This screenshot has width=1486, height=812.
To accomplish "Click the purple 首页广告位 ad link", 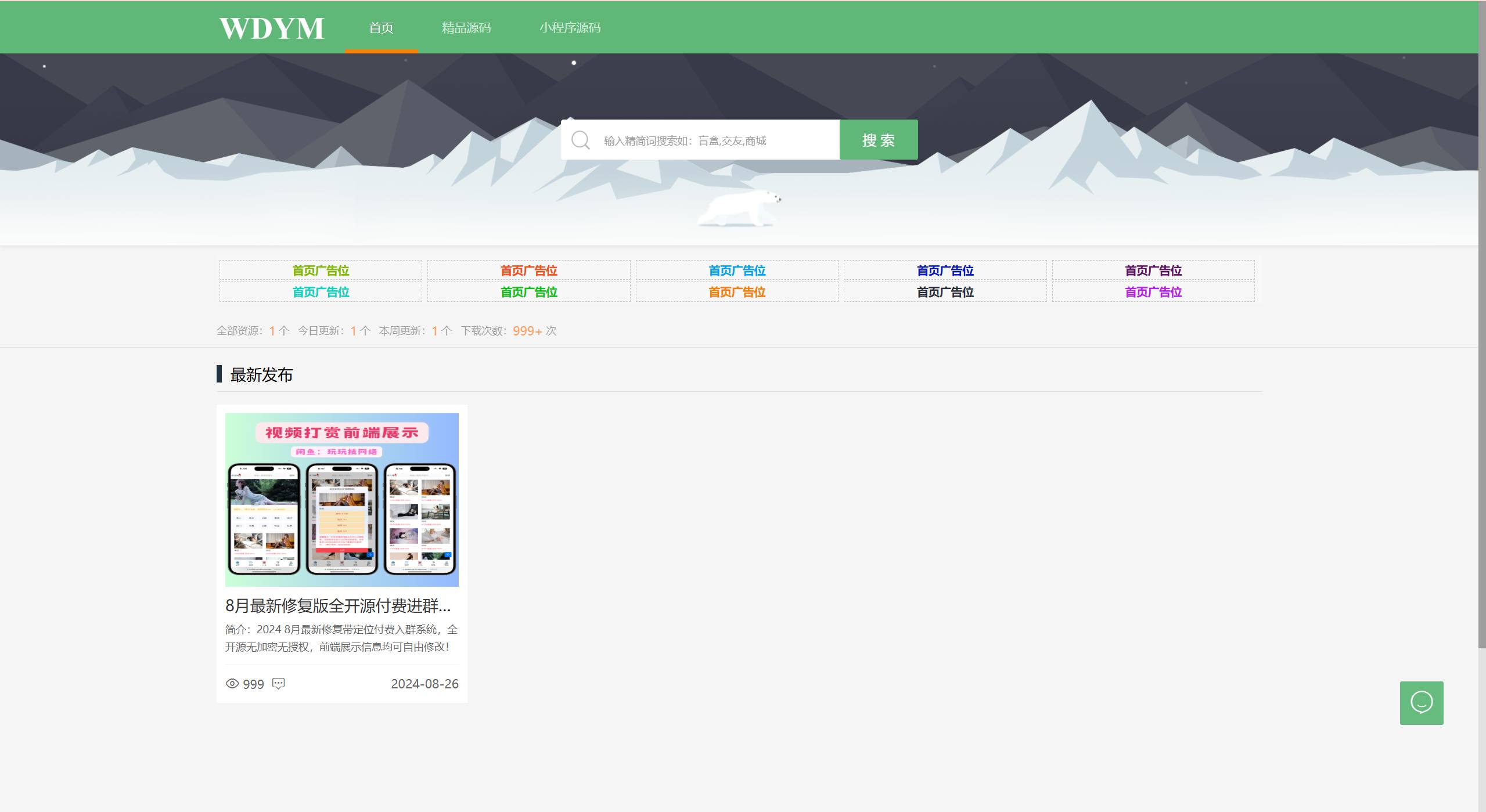I will coord(1153,292).
